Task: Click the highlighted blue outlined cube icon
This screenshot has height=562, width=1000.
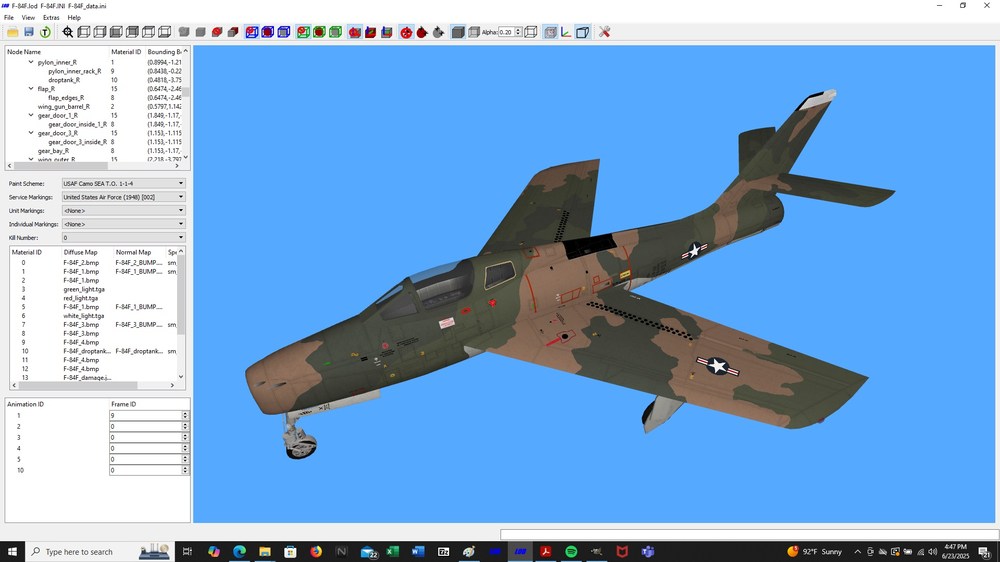Action: pyautogui.click(x=582, y=32)
